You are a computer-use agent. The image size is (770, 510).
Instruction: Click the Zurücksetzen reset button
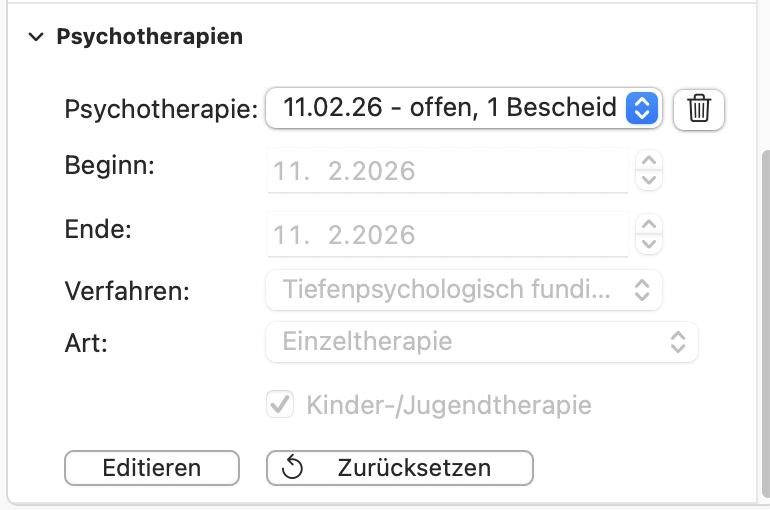coord(399,468)
